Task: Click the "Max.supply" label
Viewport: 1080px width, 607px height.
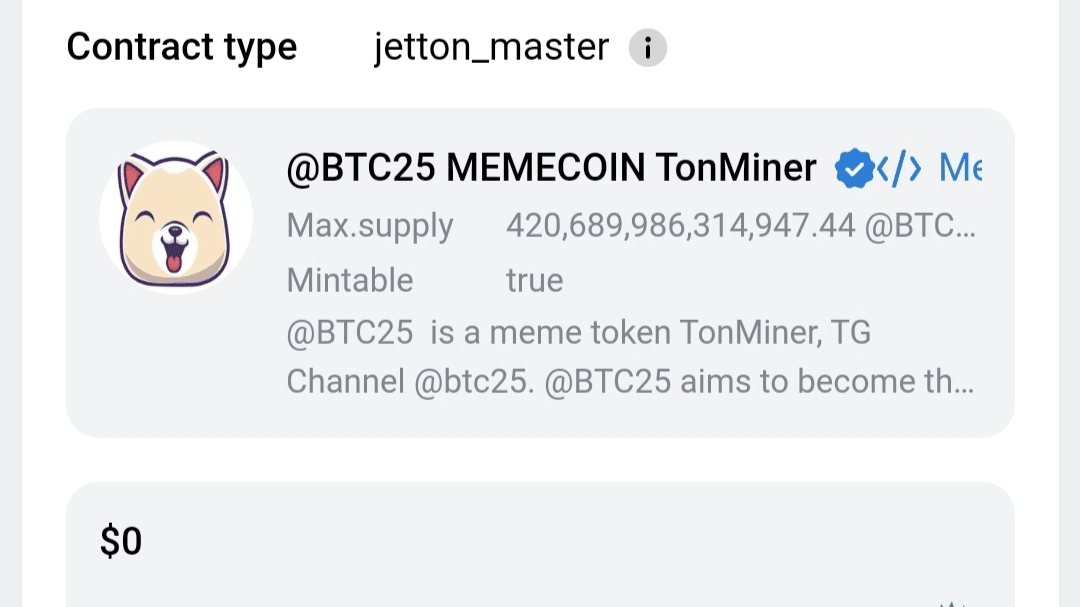Action: click(370, 227)
